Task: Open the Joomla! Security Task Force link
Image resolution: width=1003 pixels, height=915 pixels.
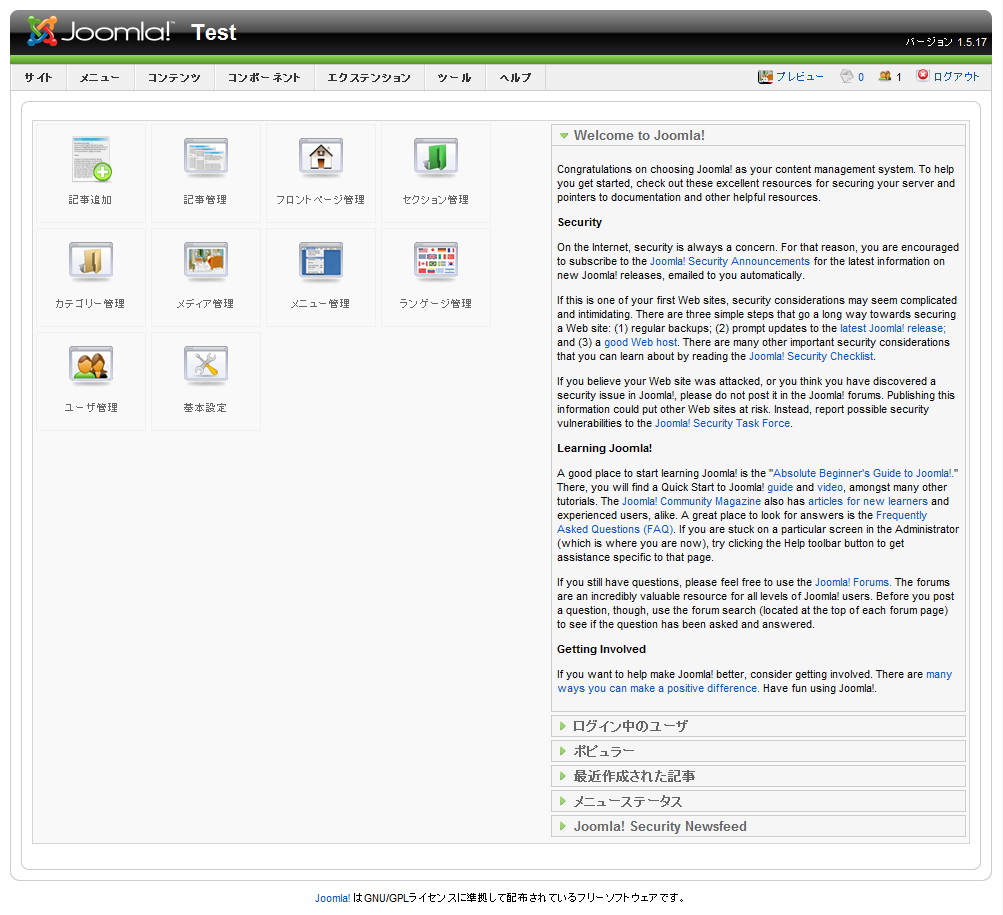Action: click(722, 423)
